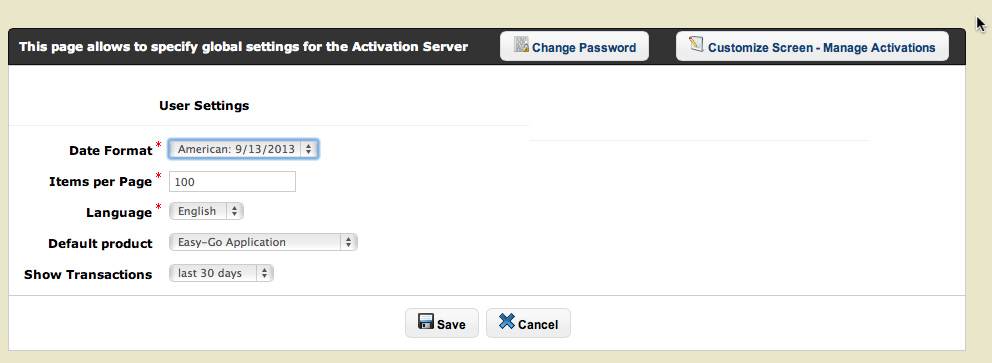Click the Show Transactions label
Screen dimensions: 992x363
click(x=88, y=274)
